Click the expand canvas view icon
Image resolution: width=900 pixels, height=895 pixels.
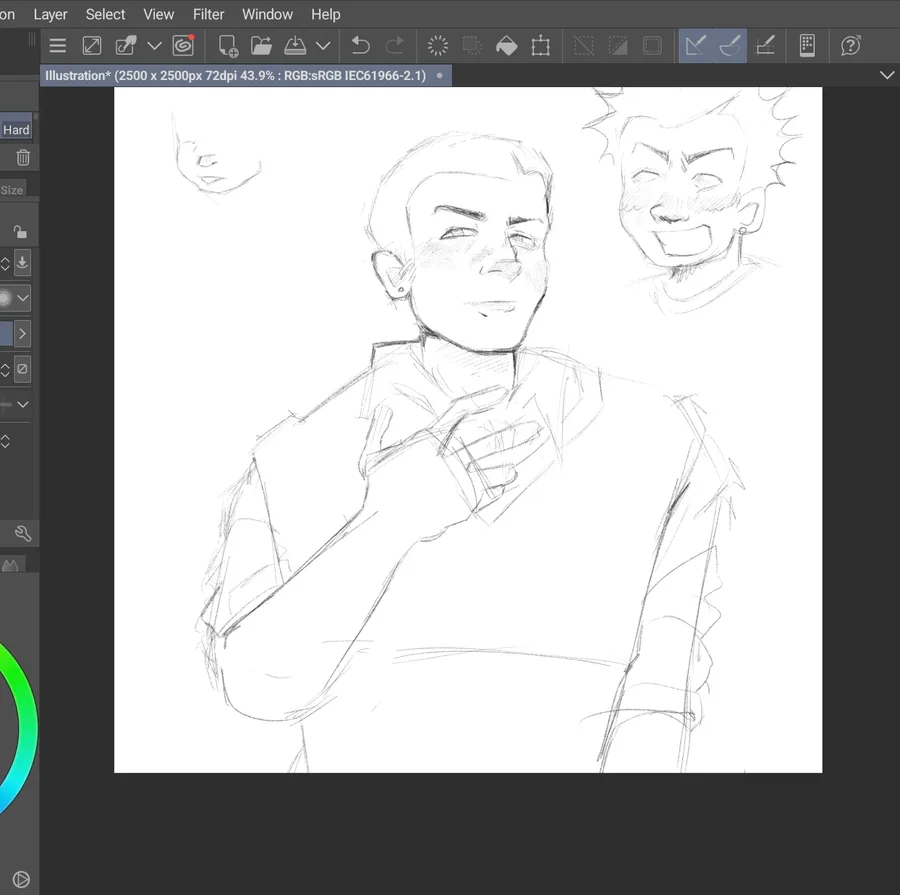[92, 45]
